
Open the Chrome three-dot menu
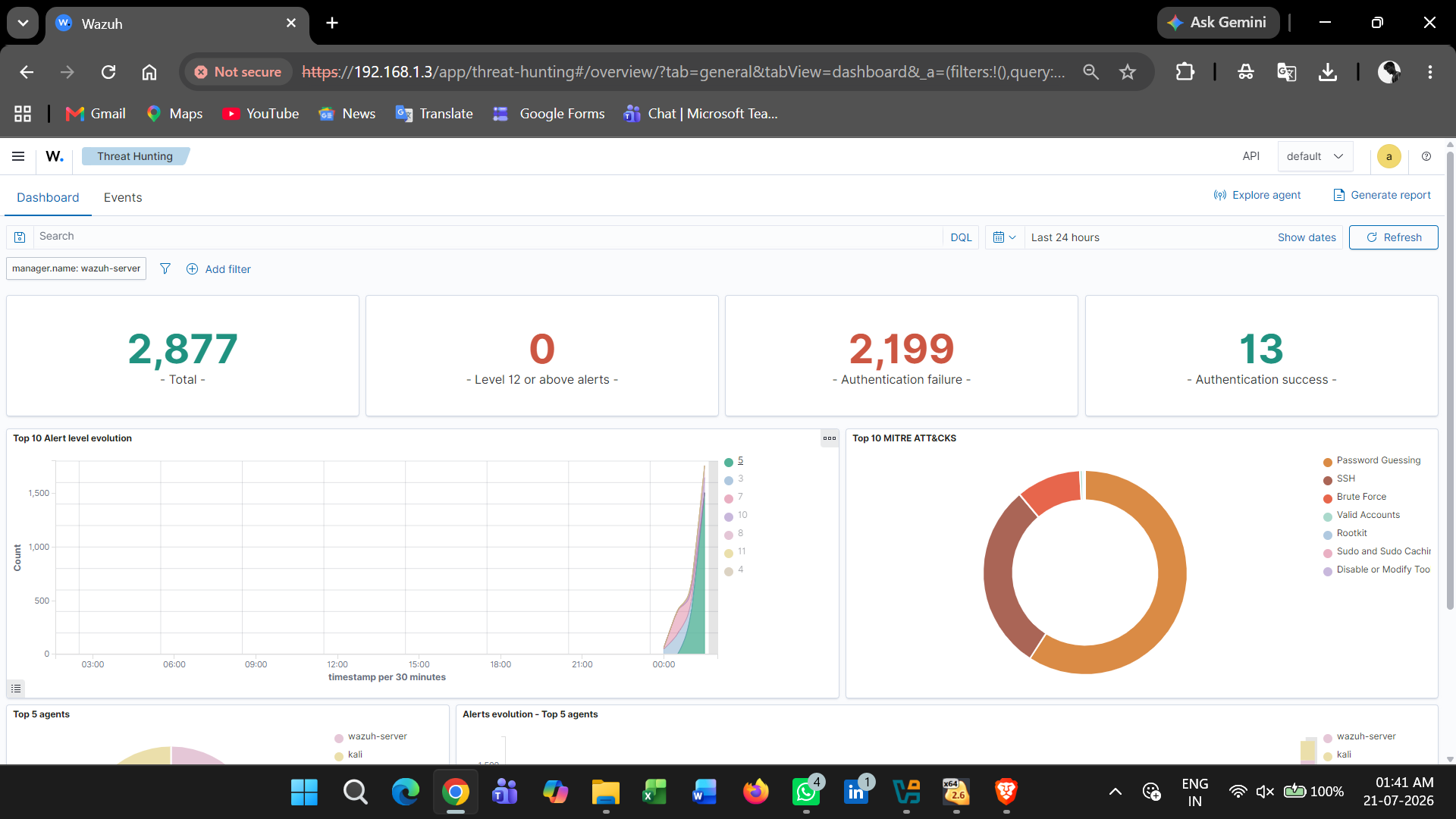coord(1430,72)
